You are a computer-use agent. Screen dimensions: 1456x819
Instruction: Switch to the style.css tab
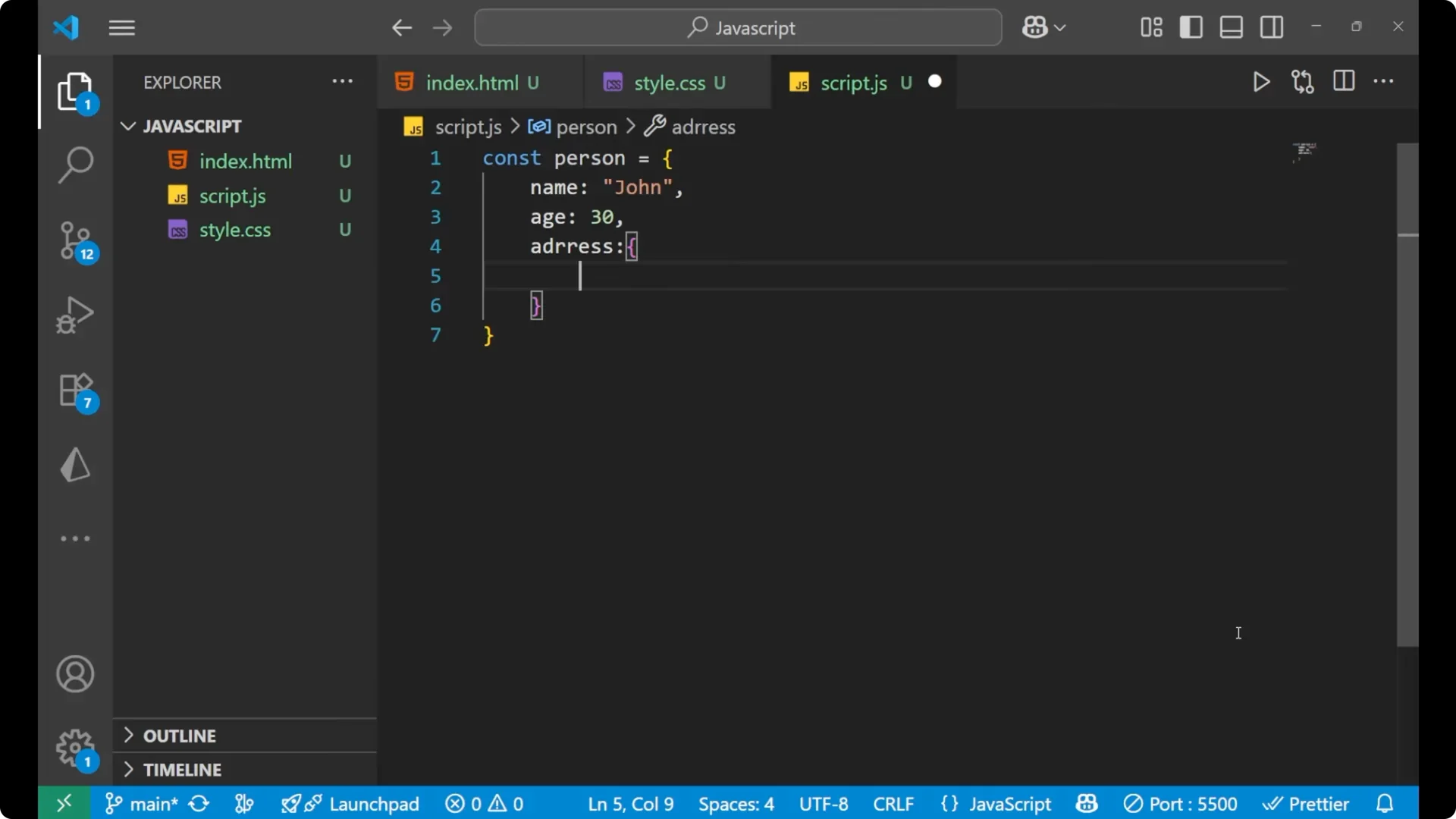click(670, 83)
